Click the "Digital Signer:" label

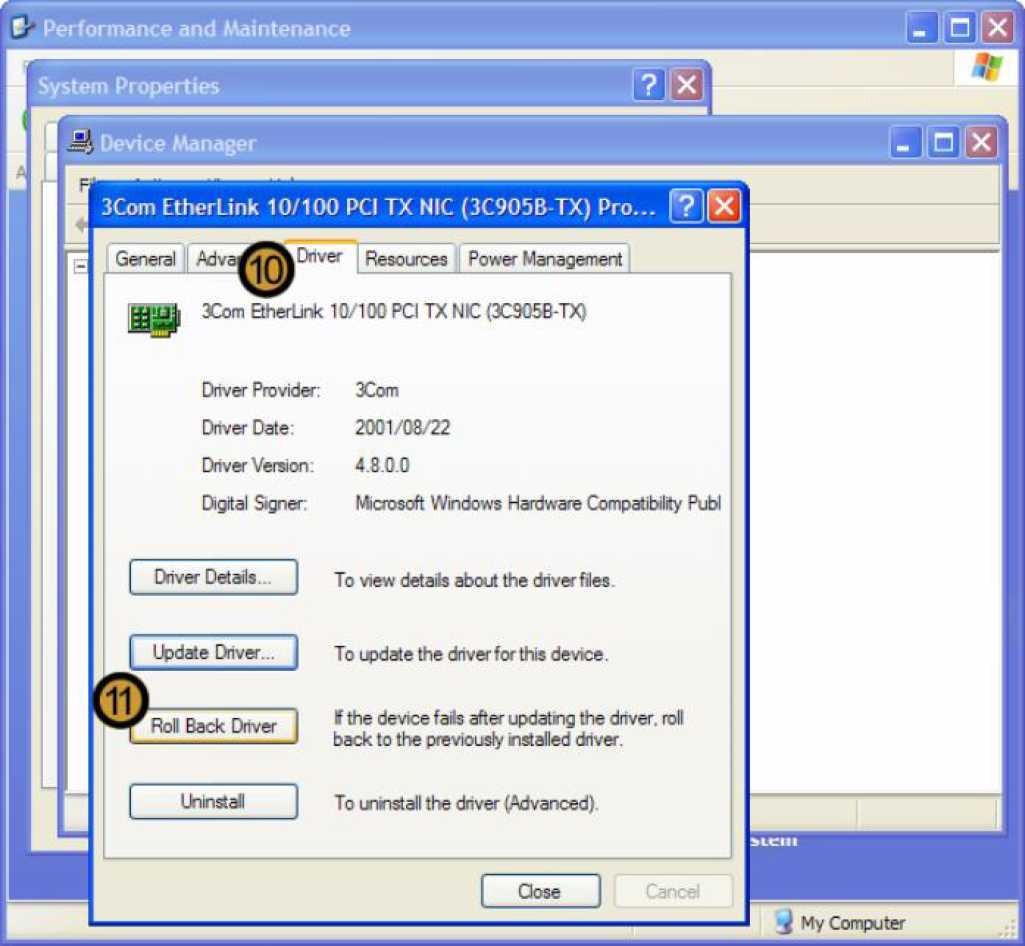click(x=254, y=503)
